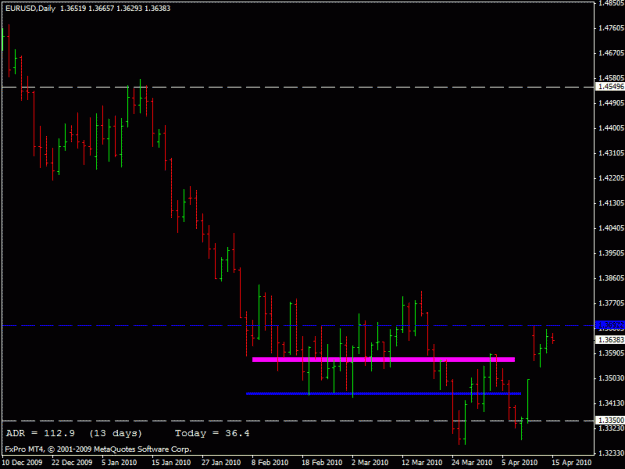Click the 18 Feb 2010 date label
Screen dimensions: 625x469
[x=322, y=463]
